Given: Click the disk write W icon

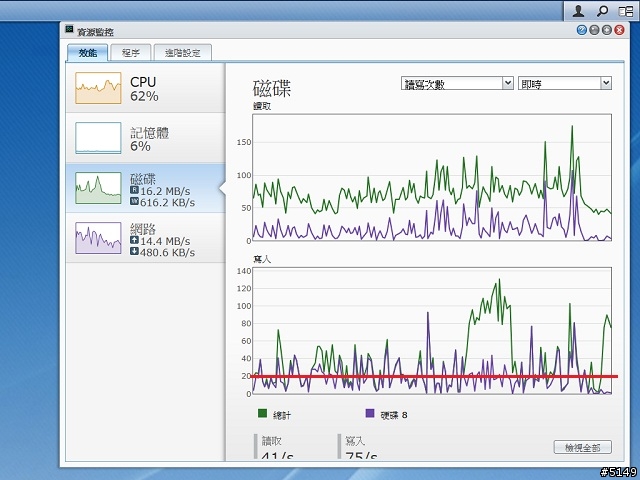Looking at the screenshot, I should tap(134, 201).
